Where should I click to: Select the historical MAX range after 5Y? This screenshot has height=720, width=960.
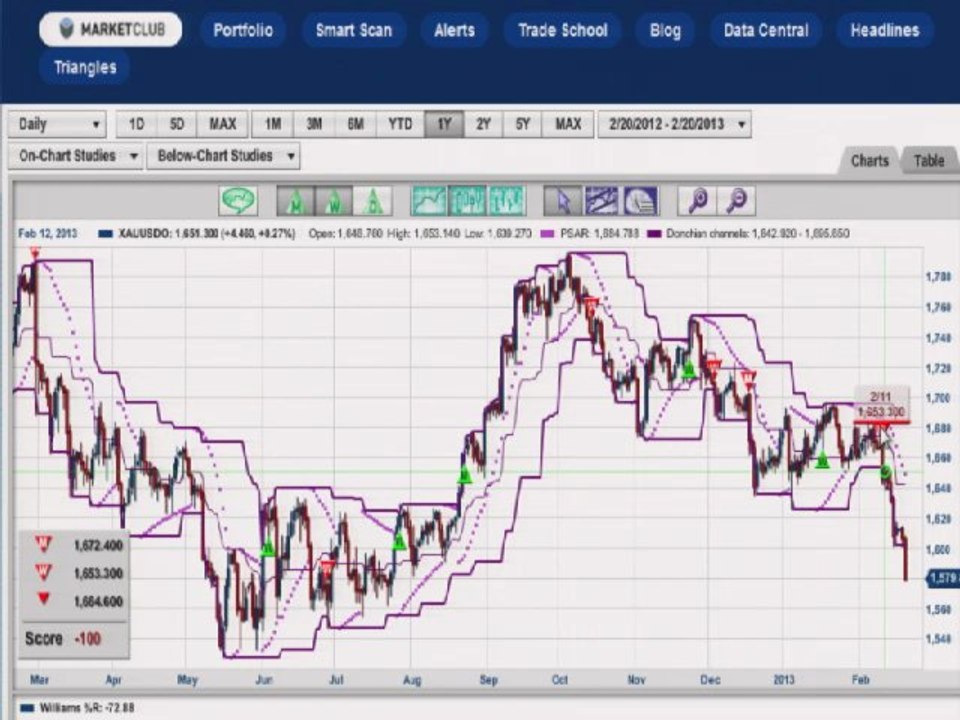click(568, 124)
